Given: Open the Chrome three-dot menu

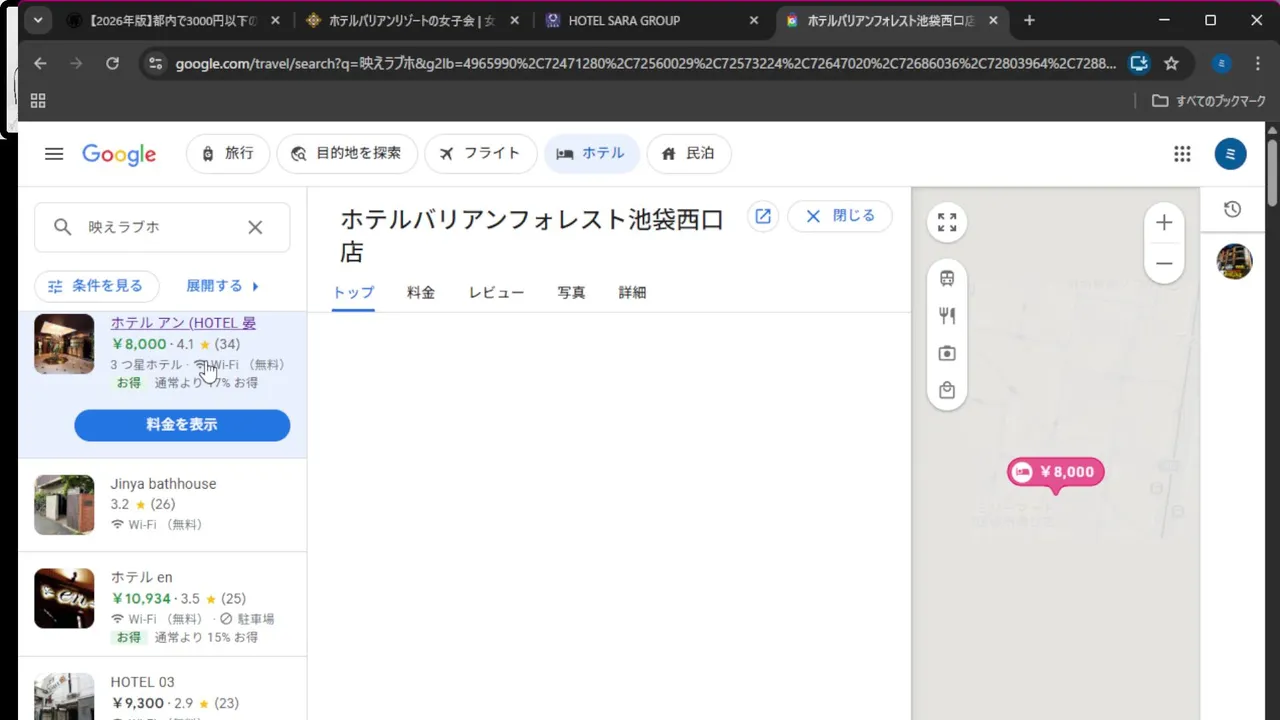Looking at the screenshot, I should click(x=1258, y=63).
